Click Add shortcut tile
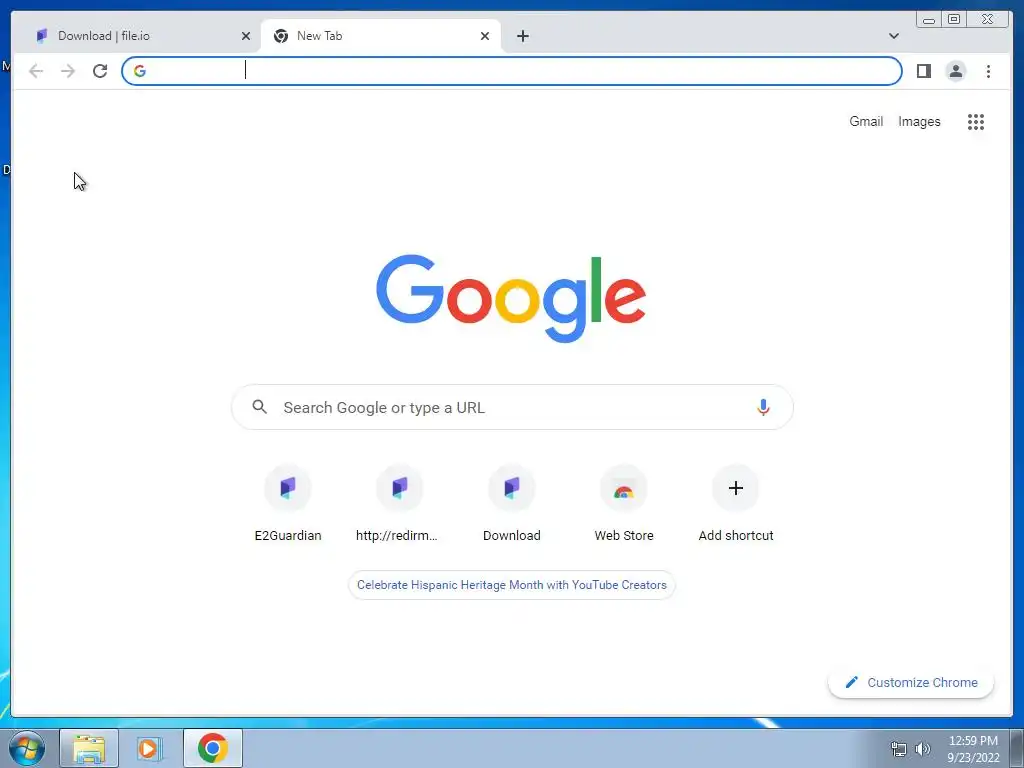 click(x=736, y=504)
